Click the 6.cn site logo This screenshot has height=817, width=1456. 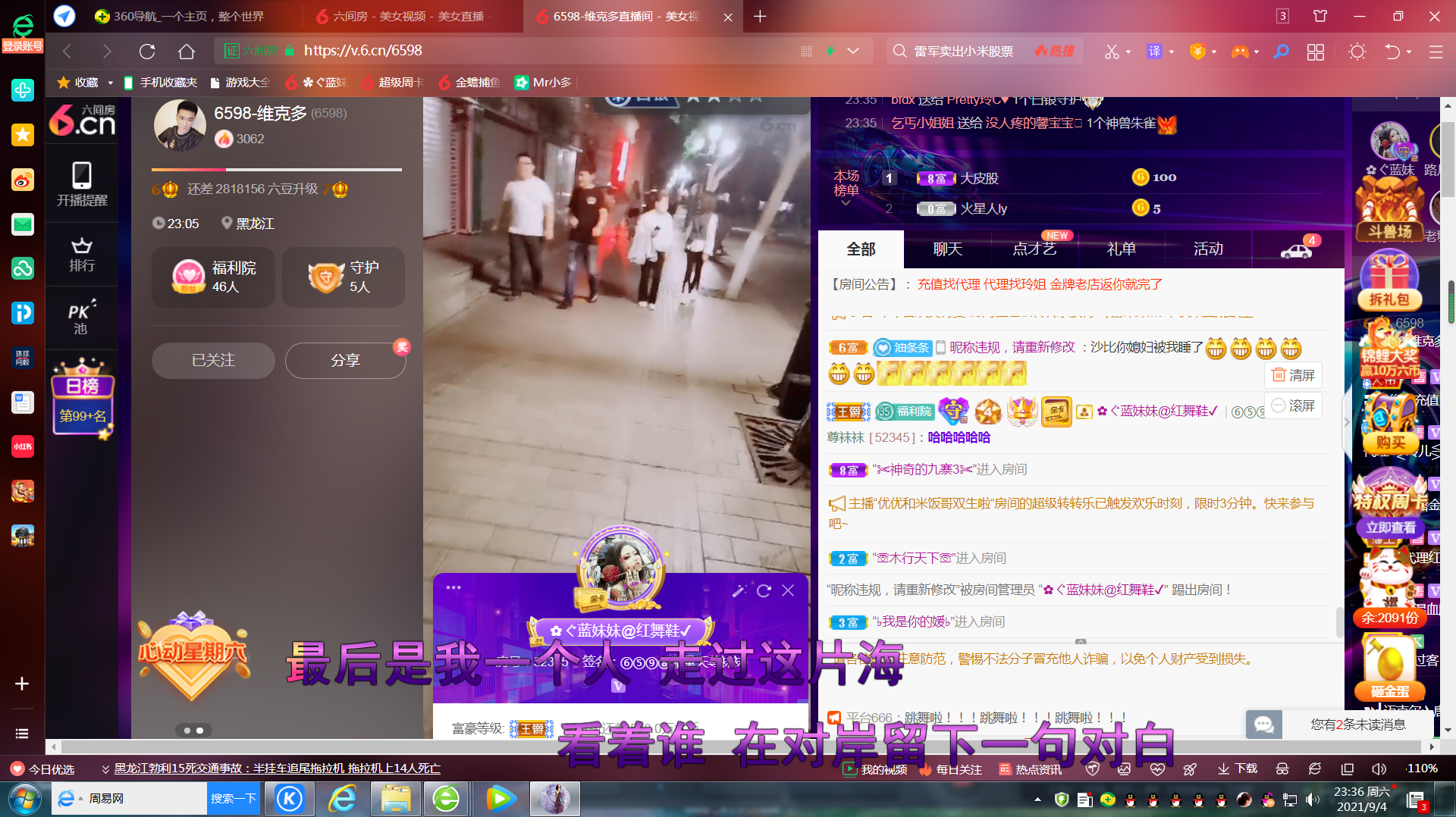[x=82, y=120]
